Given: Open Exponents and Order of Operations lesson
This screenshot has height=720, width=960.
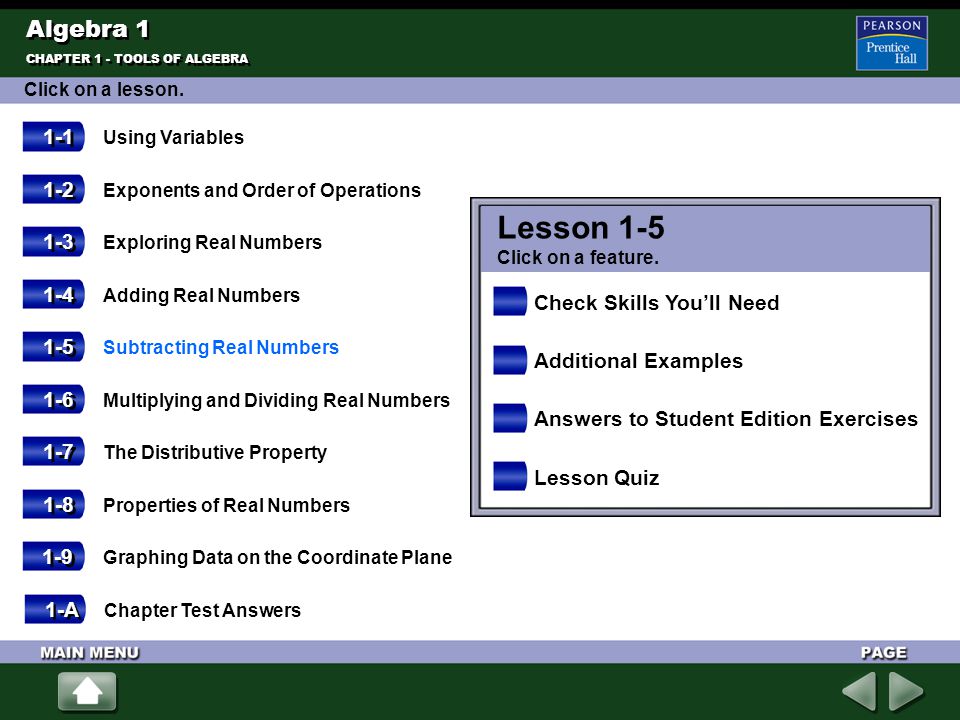Looking at the screenshot, I should (262, 190).
